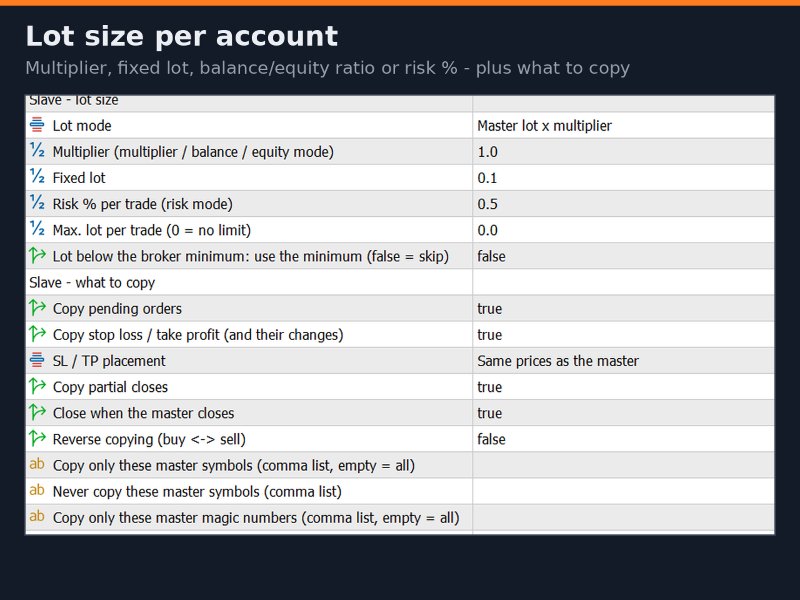This screenshot has height=600, width=800.
Task: Toggle Close when the master closes value
Action: [623, 413]
